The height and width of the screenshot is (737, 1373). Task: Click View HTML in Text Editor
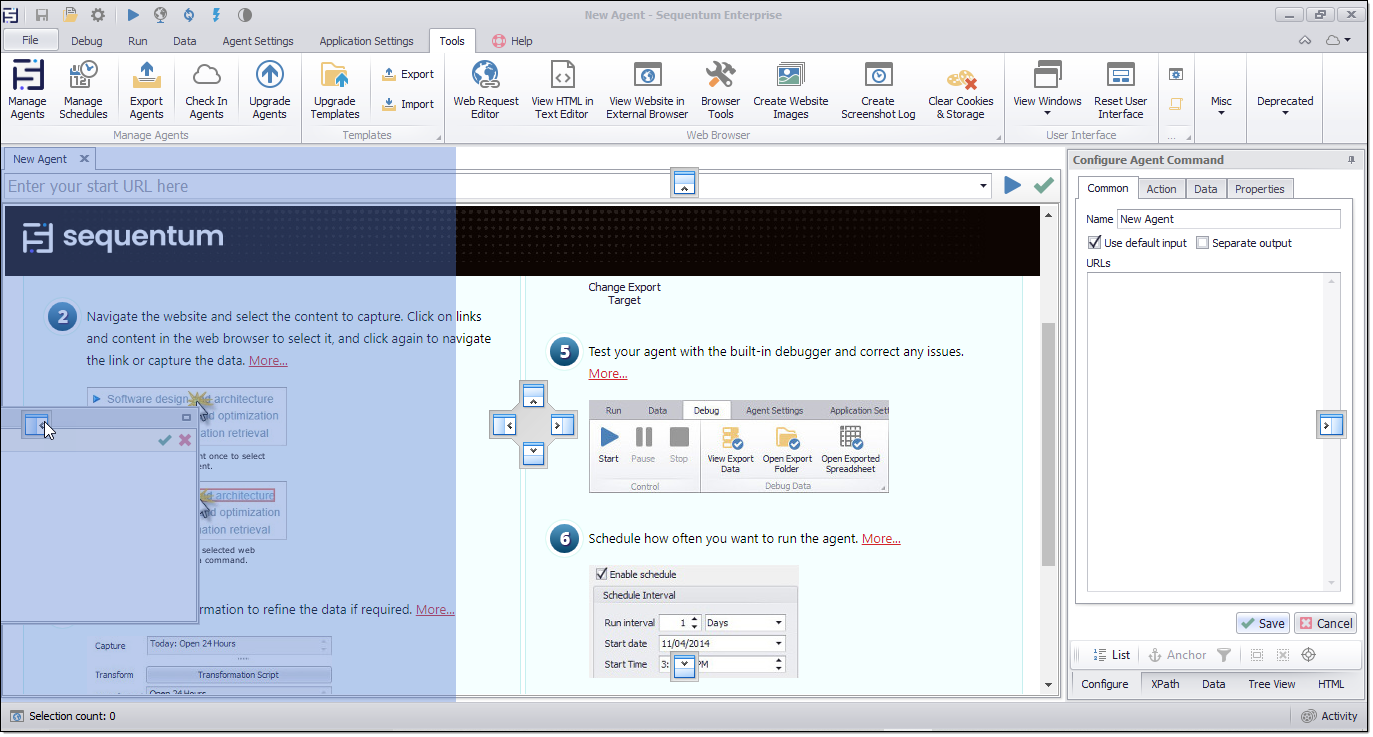[x=562, y=89]
